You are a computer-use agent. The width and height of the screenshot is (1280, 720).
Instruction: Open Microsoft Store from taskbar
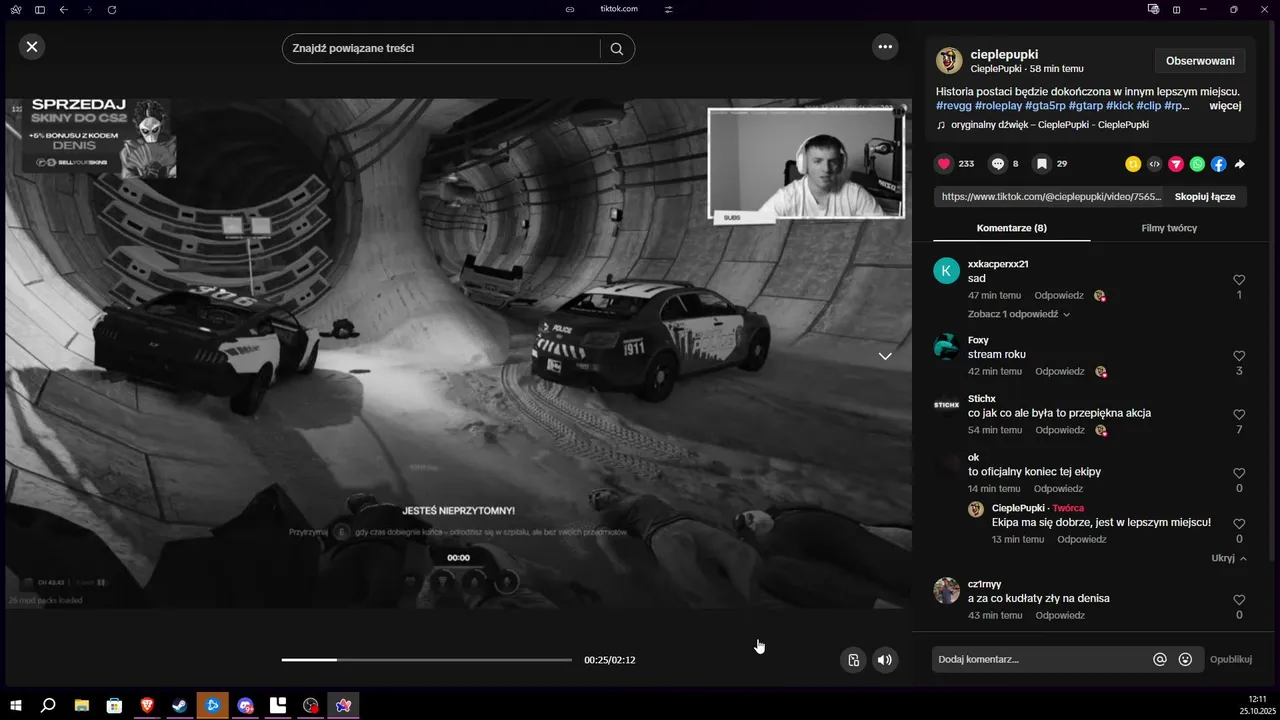coord(114,705)
